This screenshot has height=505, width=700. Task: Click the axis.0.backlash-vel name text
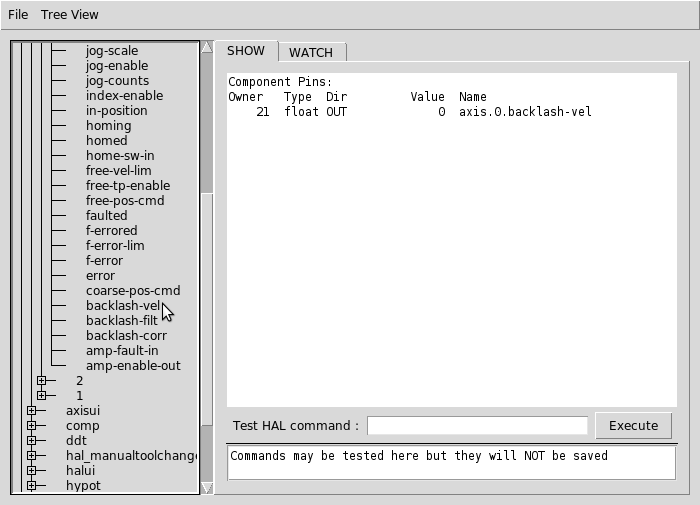[x=525, y=112]
